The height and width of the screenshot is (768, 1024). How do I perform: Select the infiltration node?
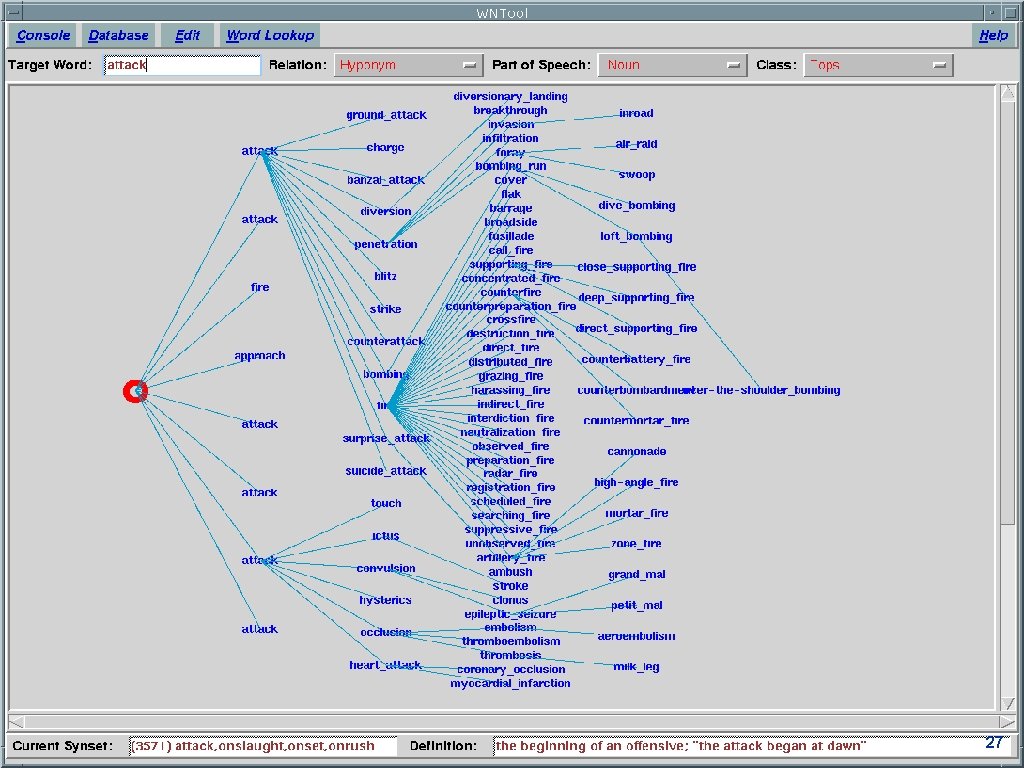click(511, 138)
